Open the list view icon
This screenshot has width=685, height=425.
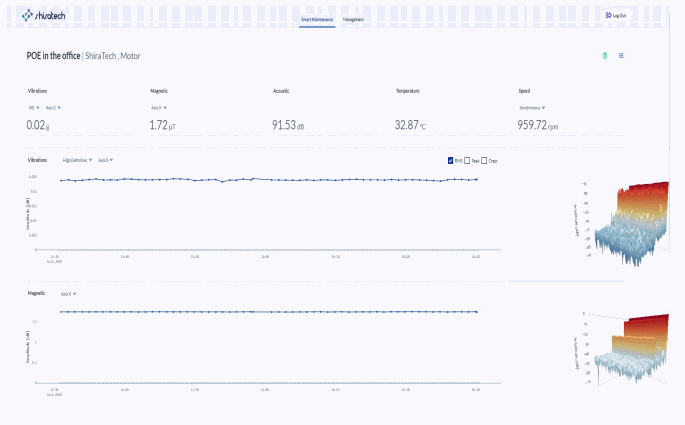621,56
